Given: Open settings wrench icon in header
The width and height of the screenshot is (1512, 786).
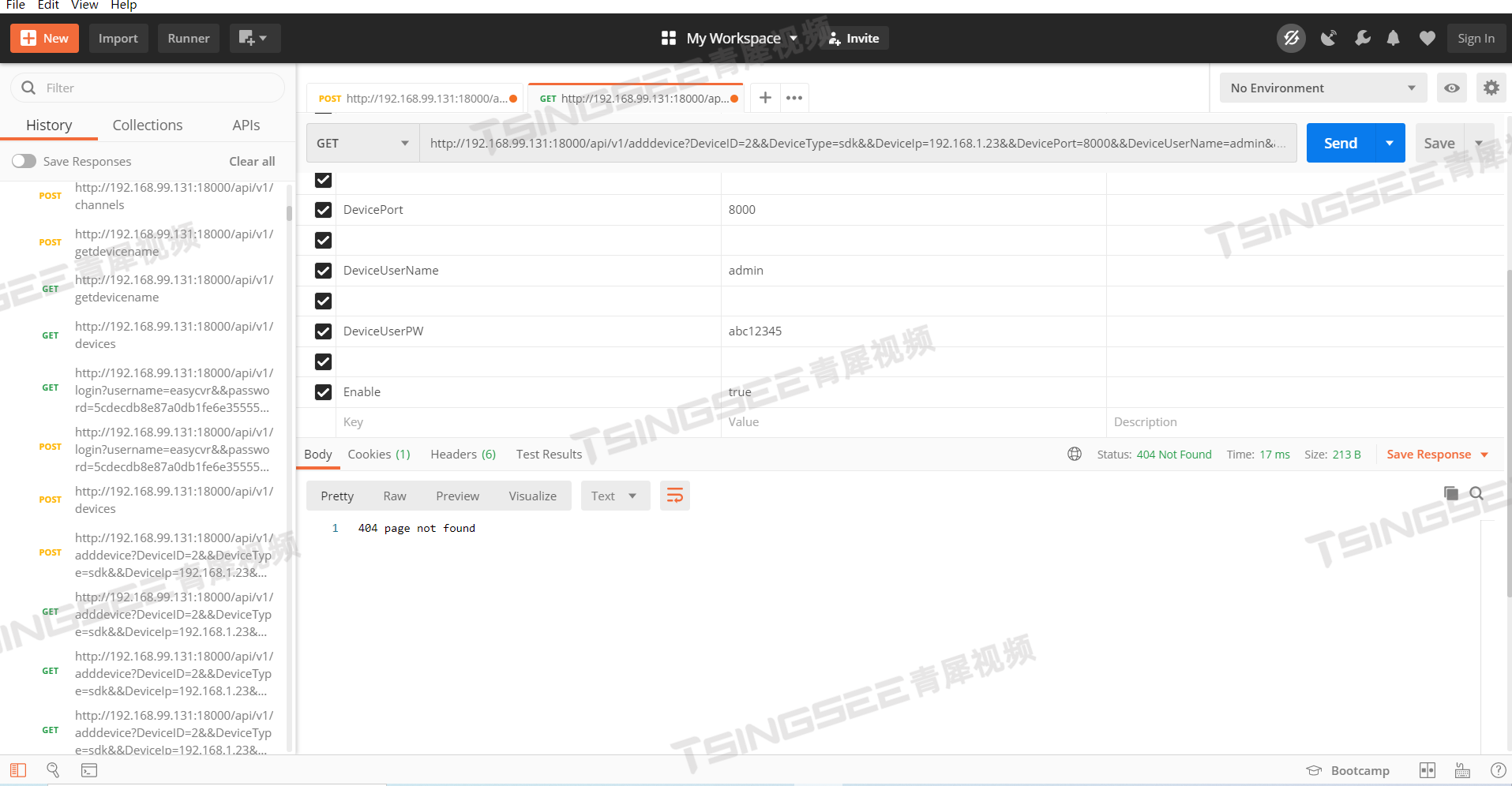Looking at the screenshot, I should pos(1362,38).
